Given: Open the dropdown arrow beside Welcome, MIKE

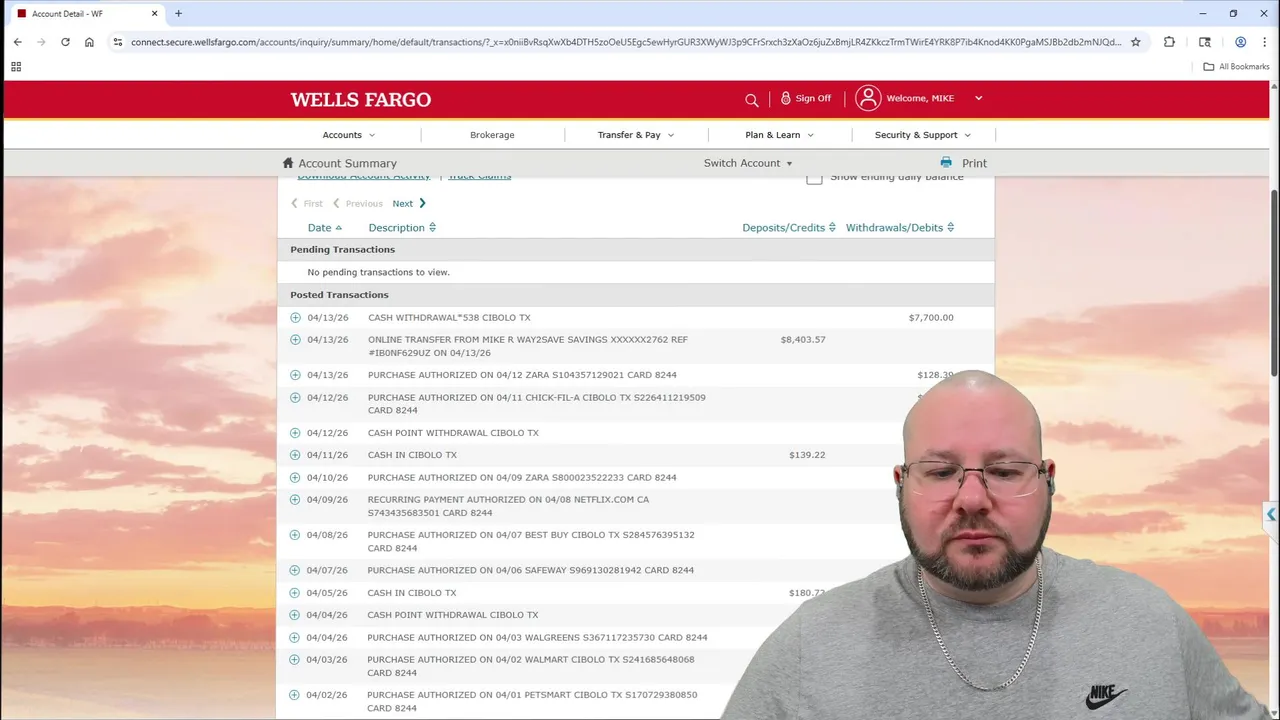Looking at the screenshot, I should point(978,98).
